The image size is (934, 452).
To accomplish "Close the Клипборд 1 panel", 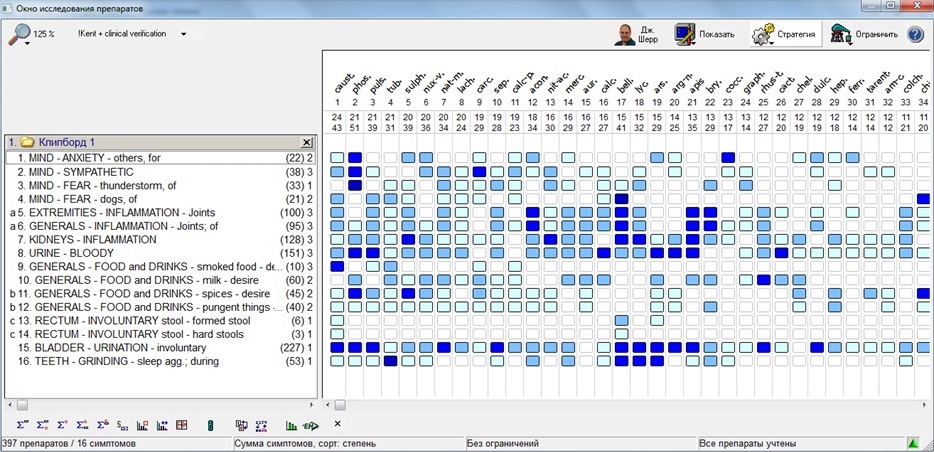I will pyautogui.click(x=307, y=143).
